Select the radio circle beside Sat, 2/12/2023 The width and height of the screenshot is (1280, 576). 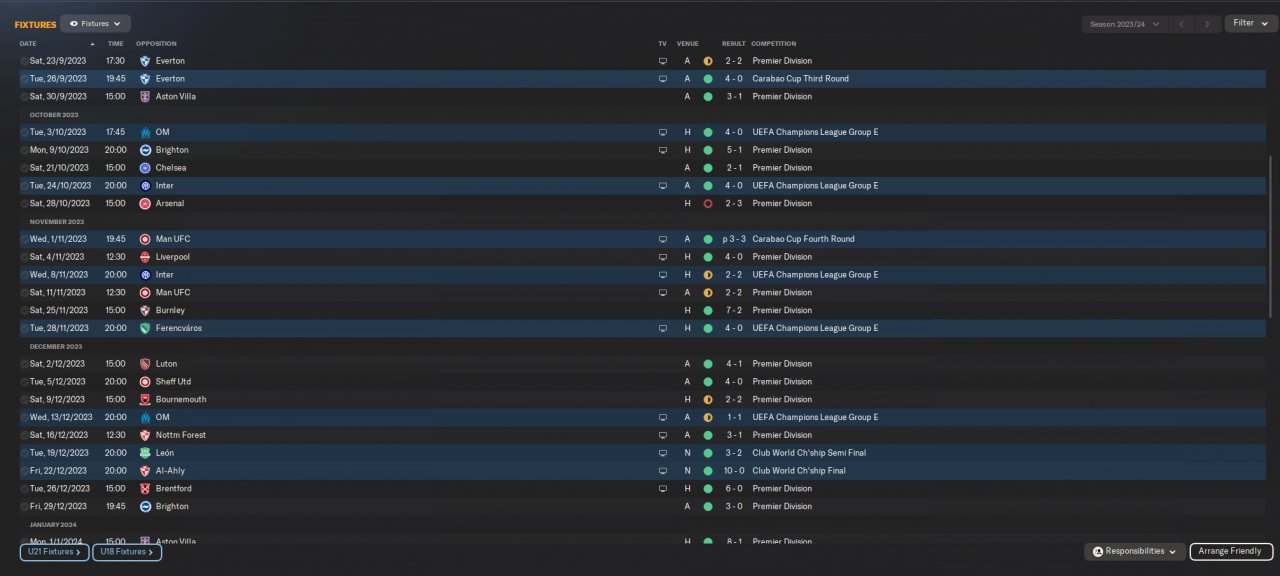pos(25,364)
